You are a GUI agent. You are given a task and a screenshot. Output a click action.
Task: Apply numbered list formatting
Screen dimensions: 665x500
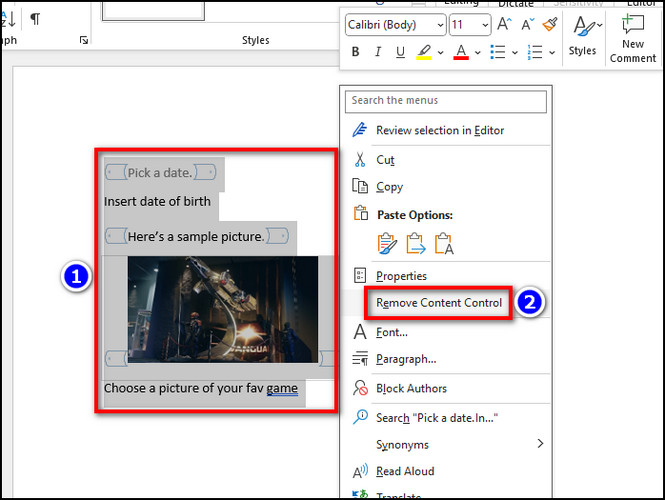click(x=535, y=52)
